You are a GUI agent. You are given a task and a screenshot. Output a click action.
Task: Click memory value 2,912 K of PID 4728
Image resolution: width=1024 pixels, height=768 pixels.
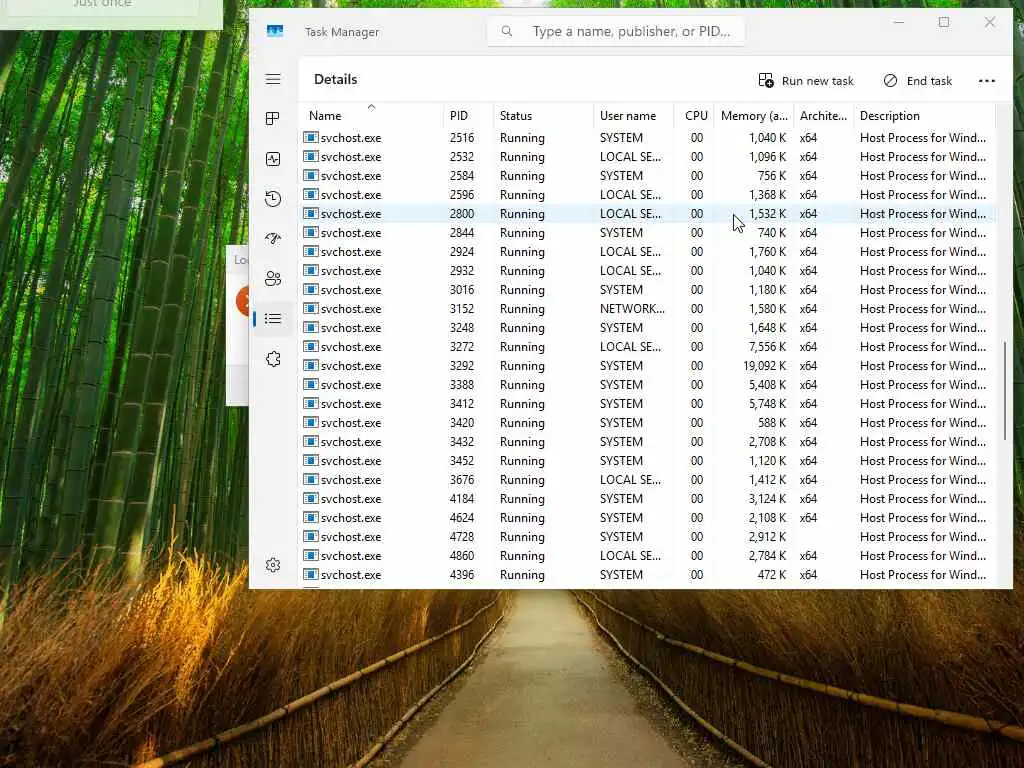(x=767, y=536)
